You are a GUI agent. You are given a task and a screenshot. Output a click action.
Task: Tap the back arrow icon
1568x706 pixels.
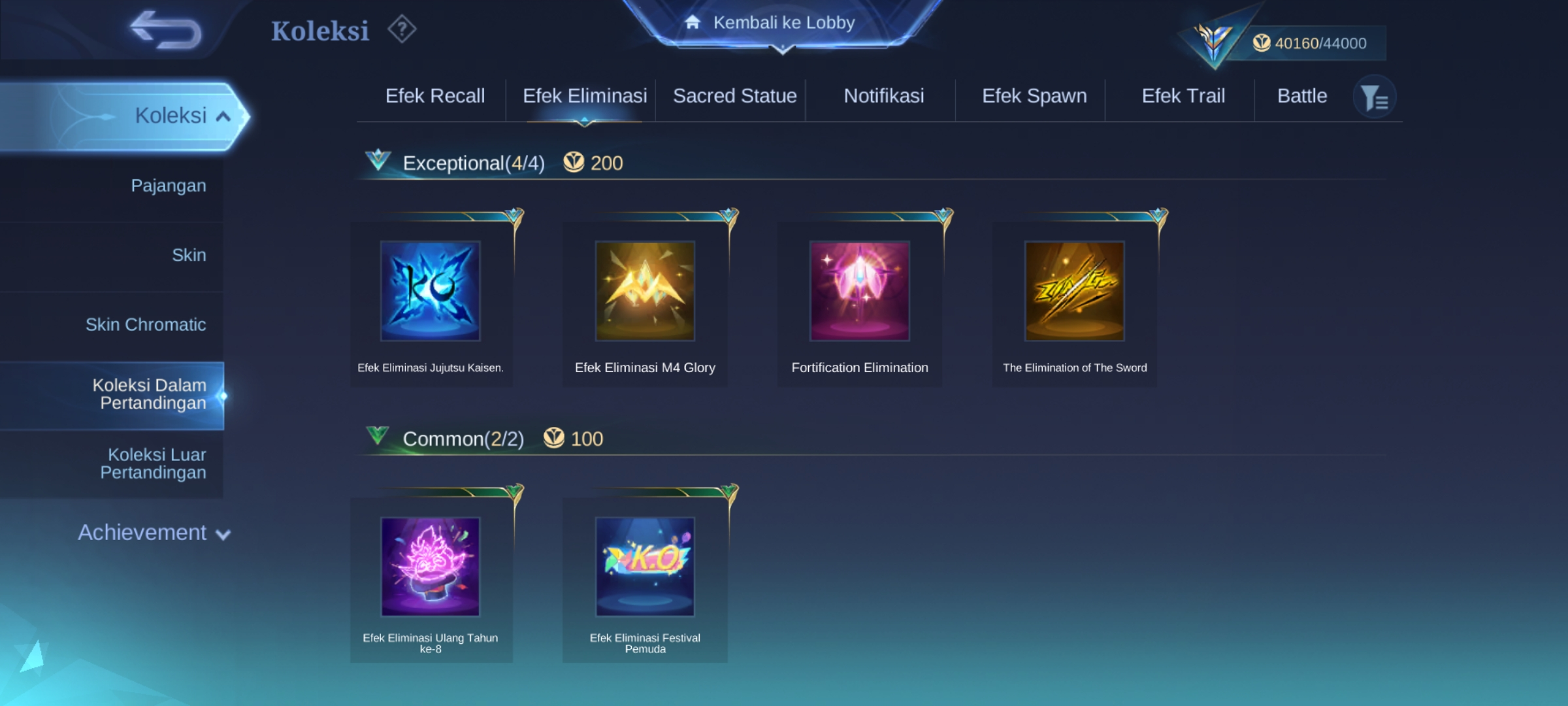pos(166,30)
